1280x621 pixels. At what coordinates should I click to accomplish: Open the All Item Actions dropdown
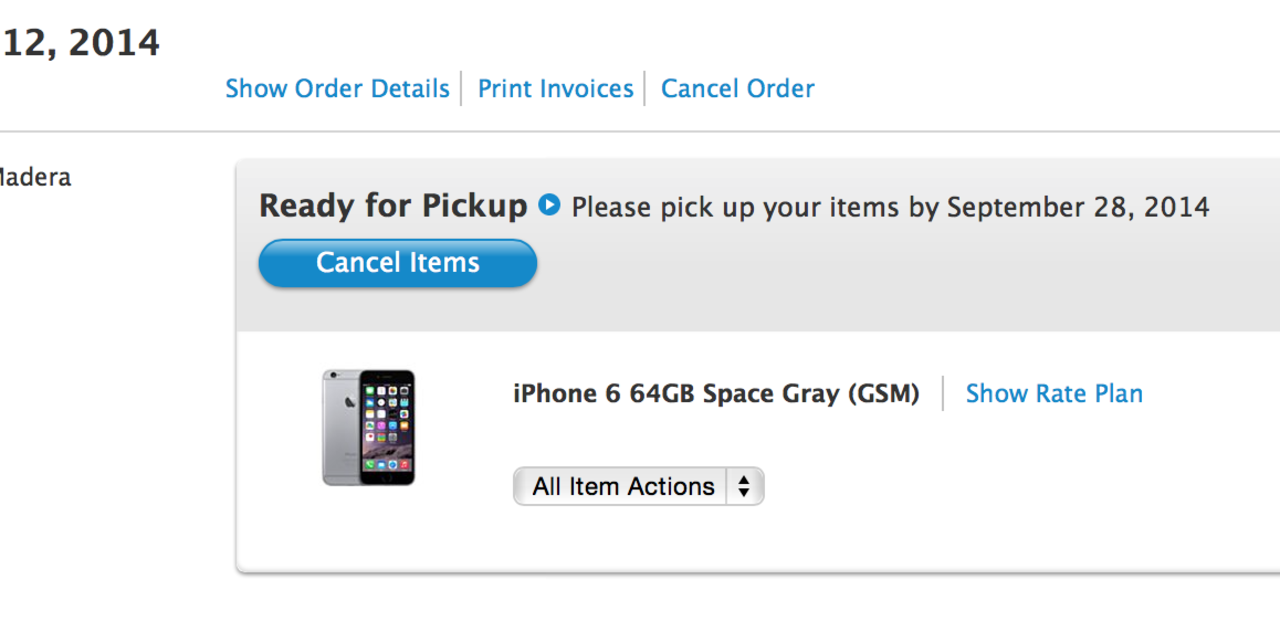click(624, 487)
